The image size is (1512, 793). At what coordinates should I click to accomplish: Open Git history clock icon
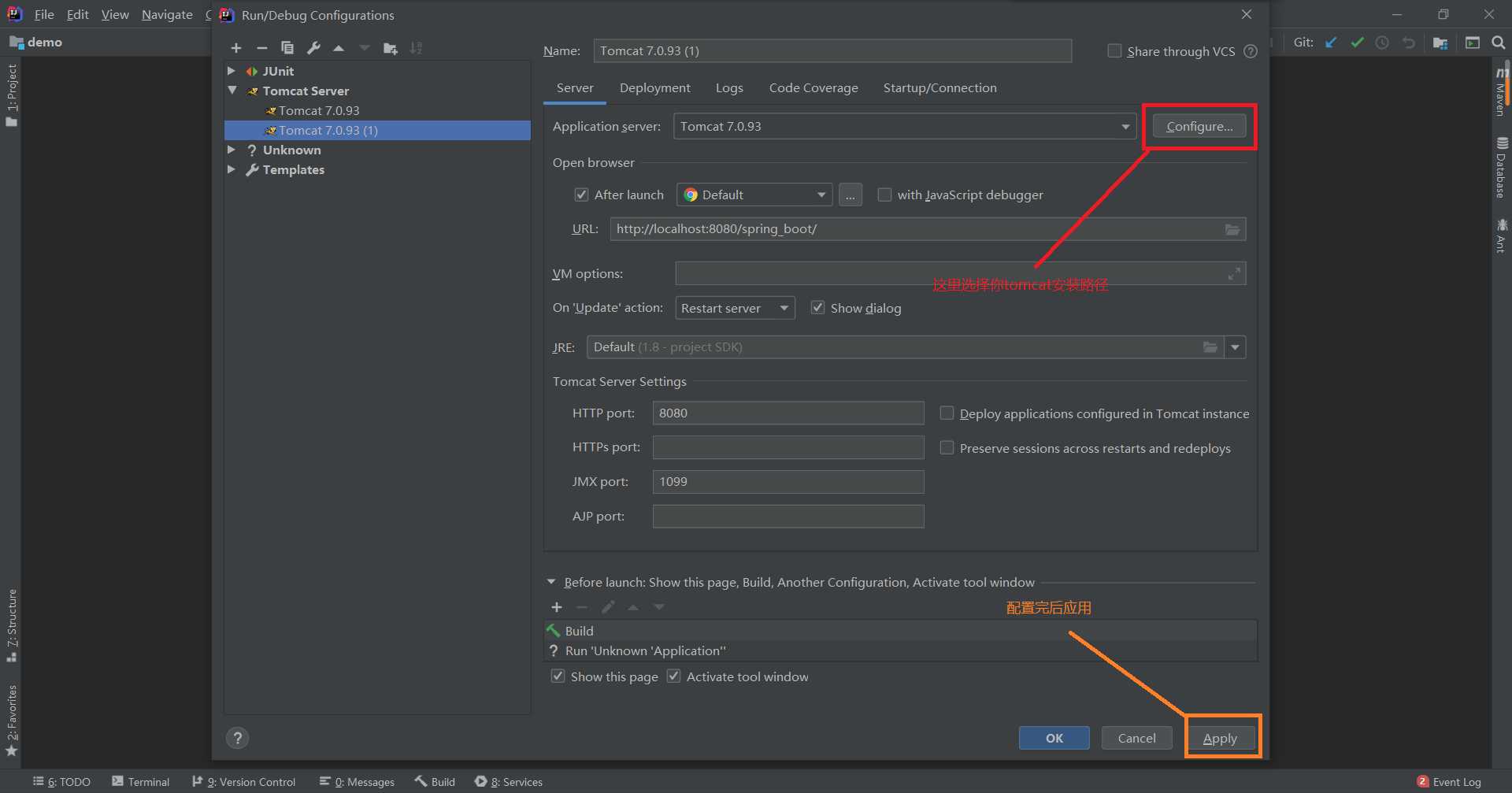click(1382, 43)
